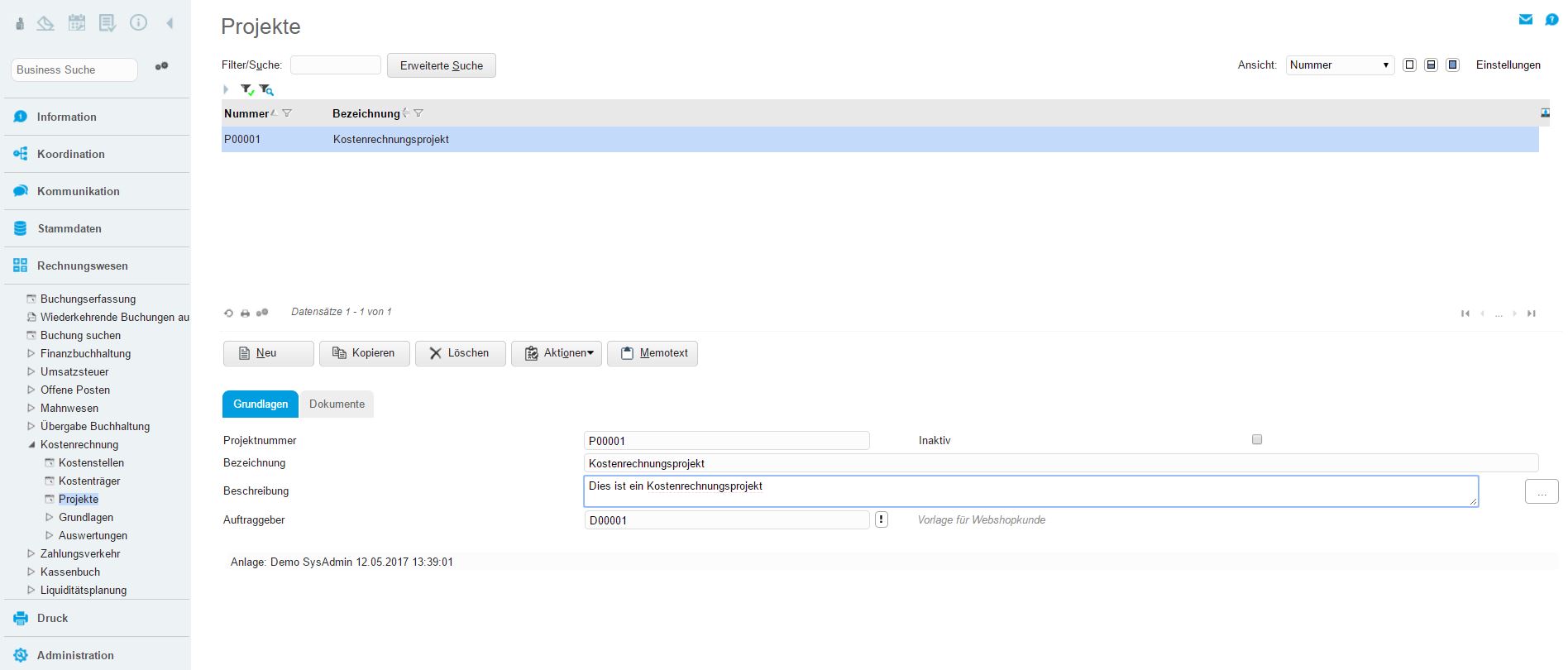This screenshot has height=670, width=1568.
Task: Open the mail envelope icon
Action: tap(1526, 19)
